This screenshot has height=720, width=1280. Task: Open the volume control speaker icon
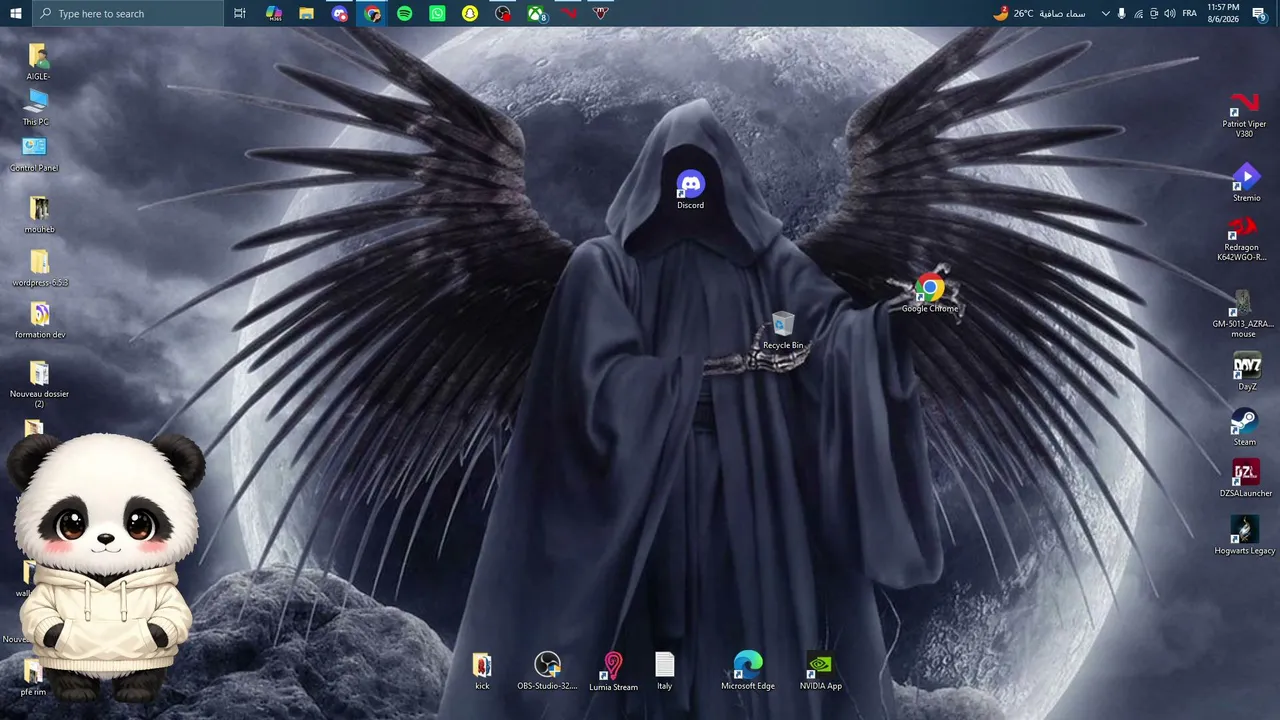click(x=1170, y=13)
